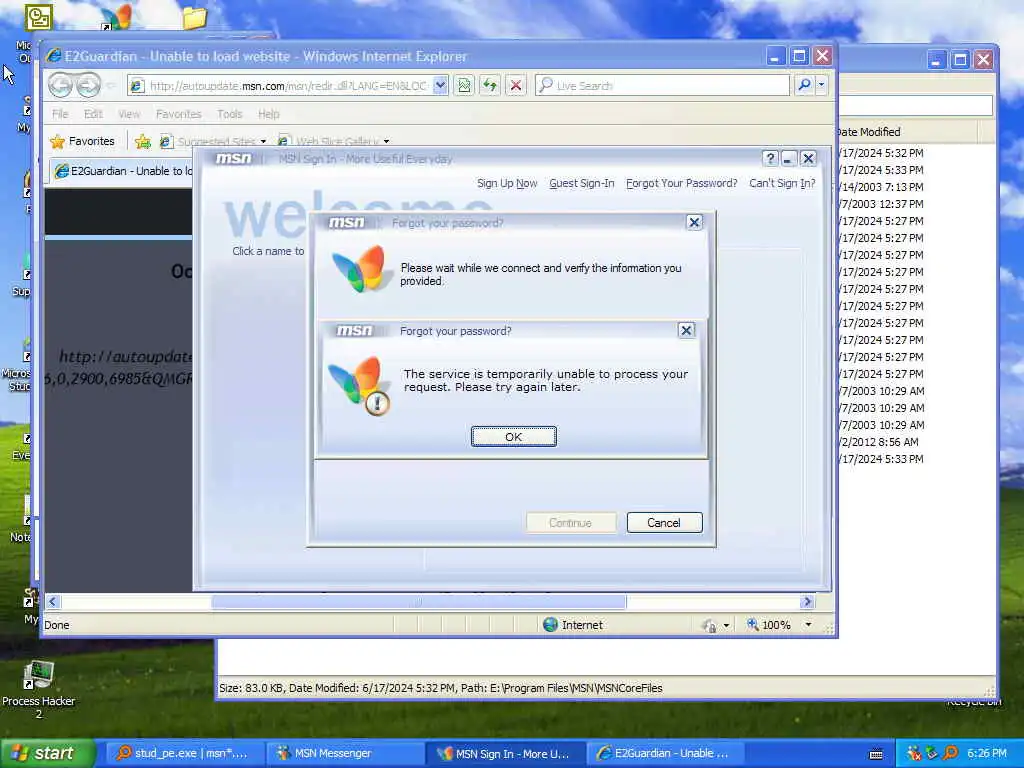1024x768 pixels.
Task: Open the desktop icon above Mic label
Action: pyautogui.click(x=39, y=18)
